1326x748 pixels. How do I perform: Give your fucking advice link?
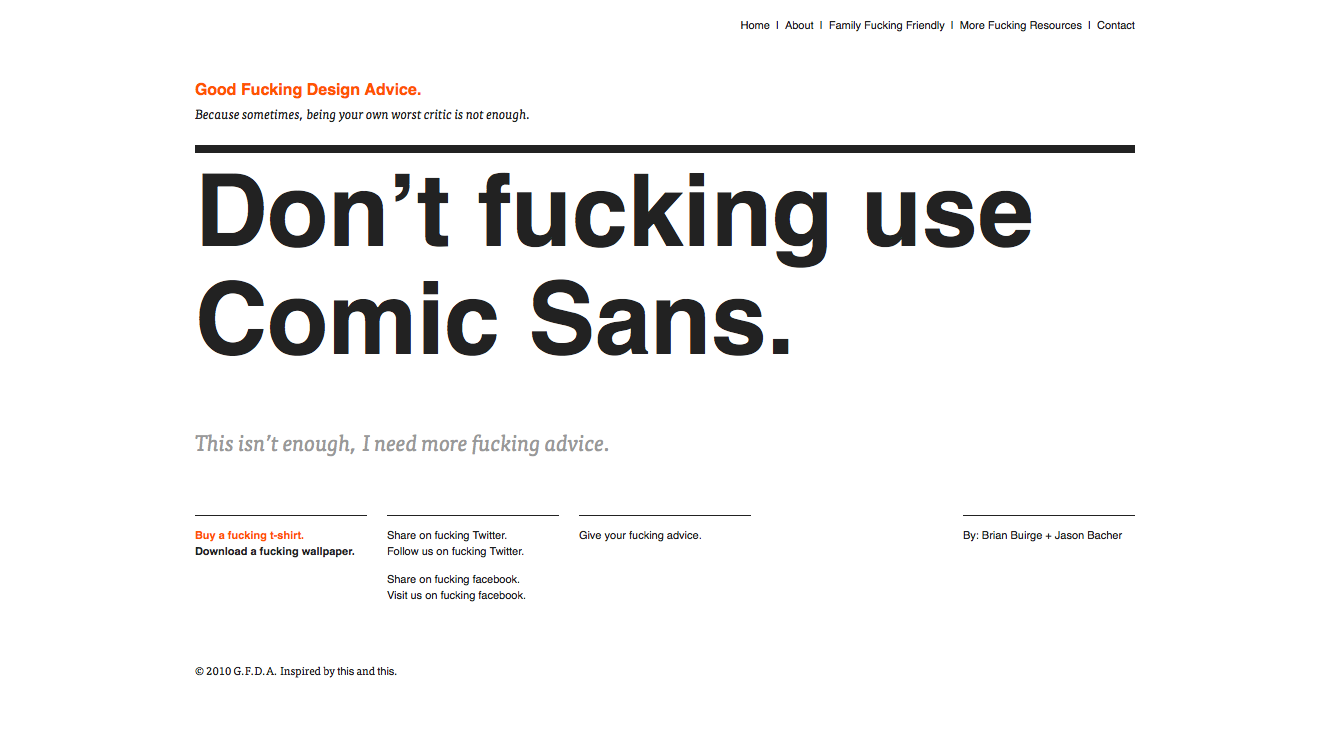640,536
